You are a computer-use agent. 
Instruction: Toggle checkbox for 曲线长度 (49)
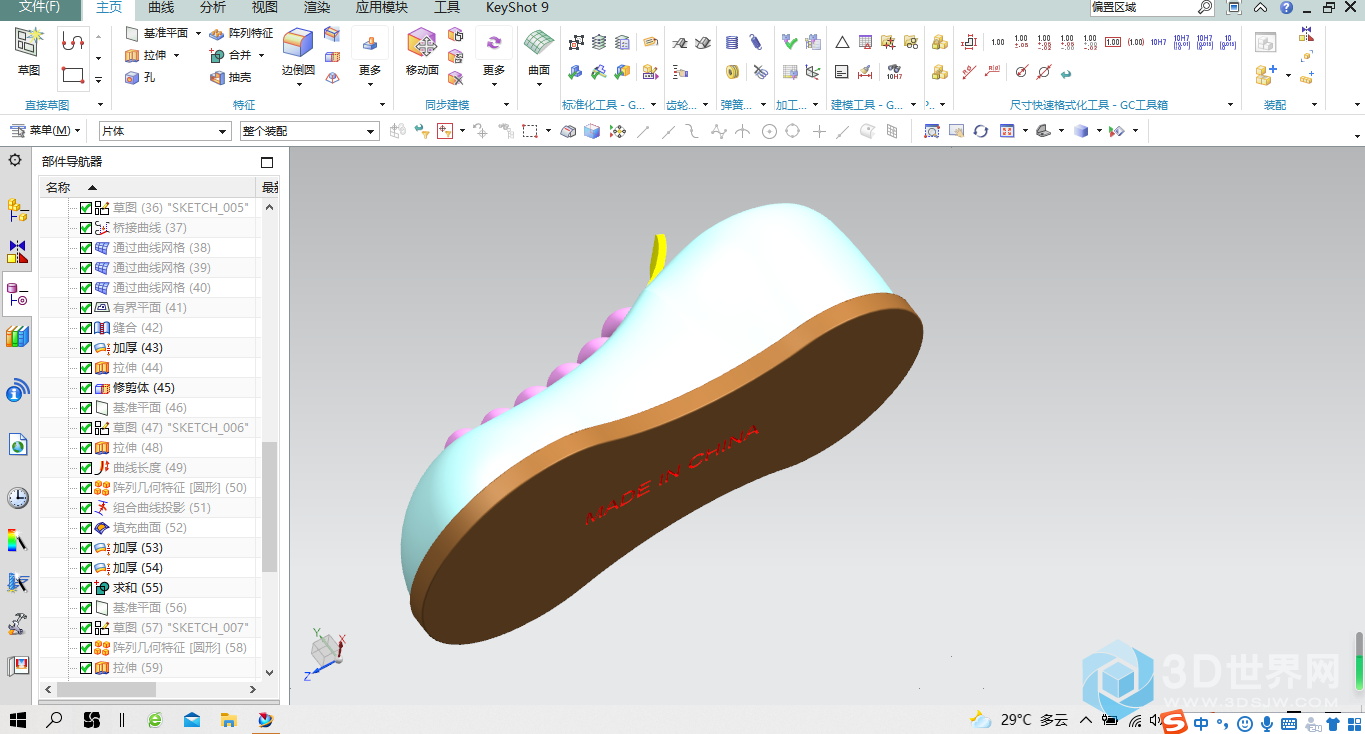click(85, 468)
